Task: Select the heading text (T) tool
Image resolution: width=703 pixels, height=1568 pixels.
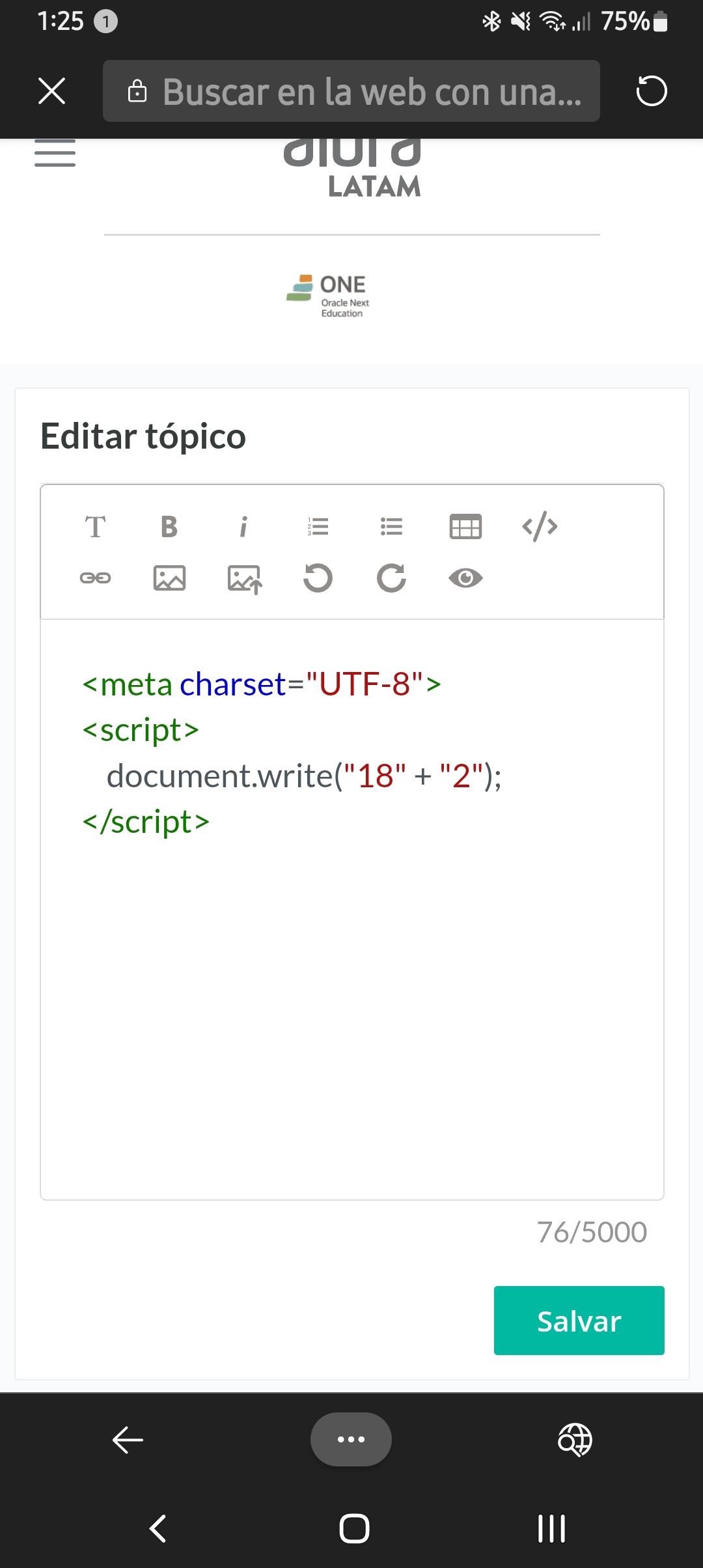Action: pos(96,527)
